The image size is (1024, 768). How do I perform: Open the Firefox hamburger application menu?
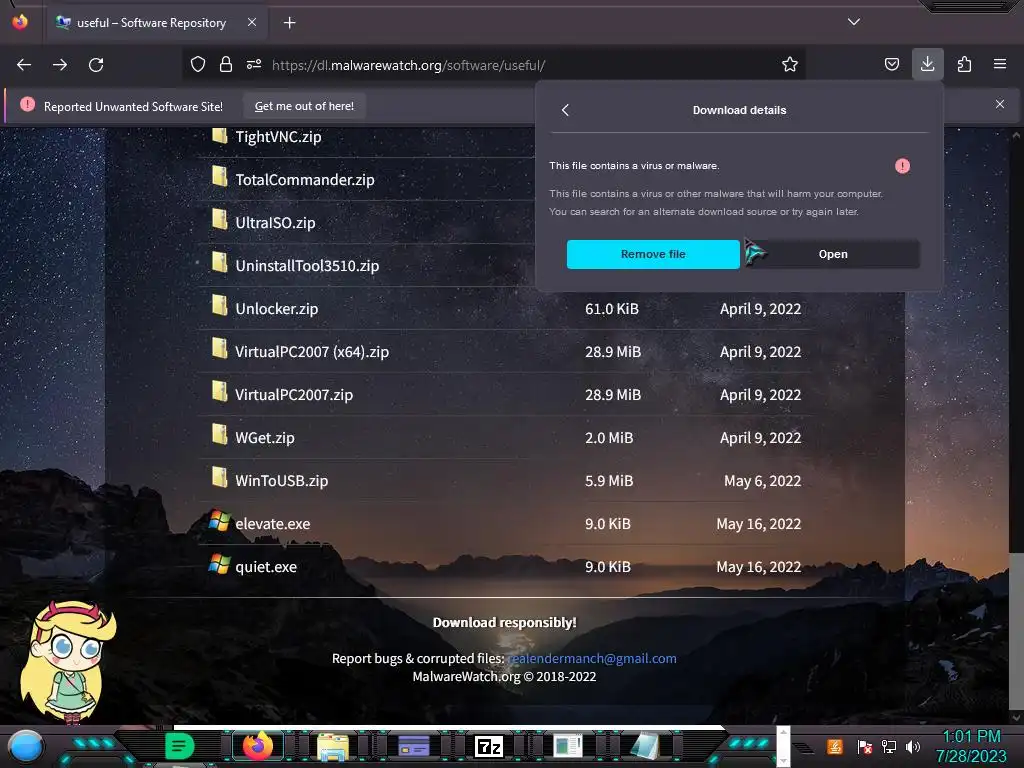(1000, 64)
